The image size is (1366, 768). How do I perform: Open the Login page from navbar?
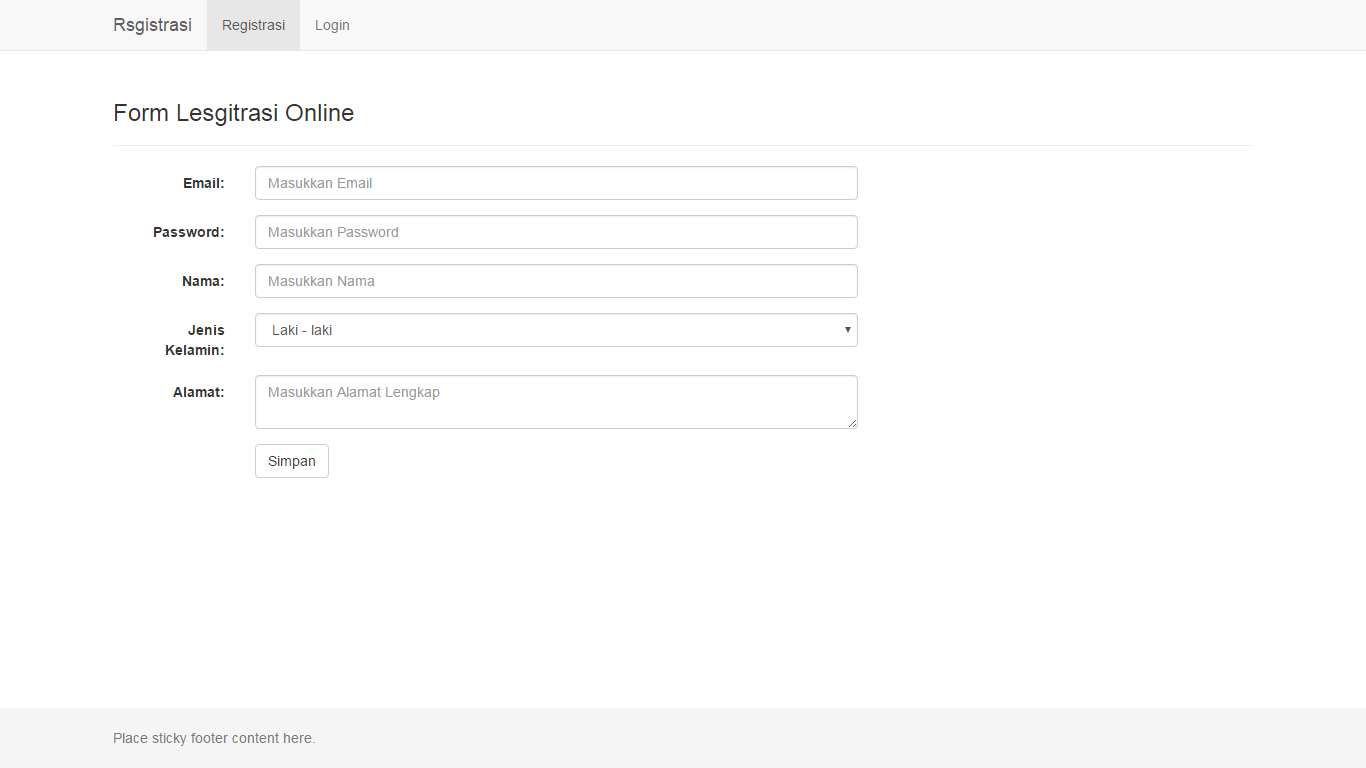pos(332,25)
